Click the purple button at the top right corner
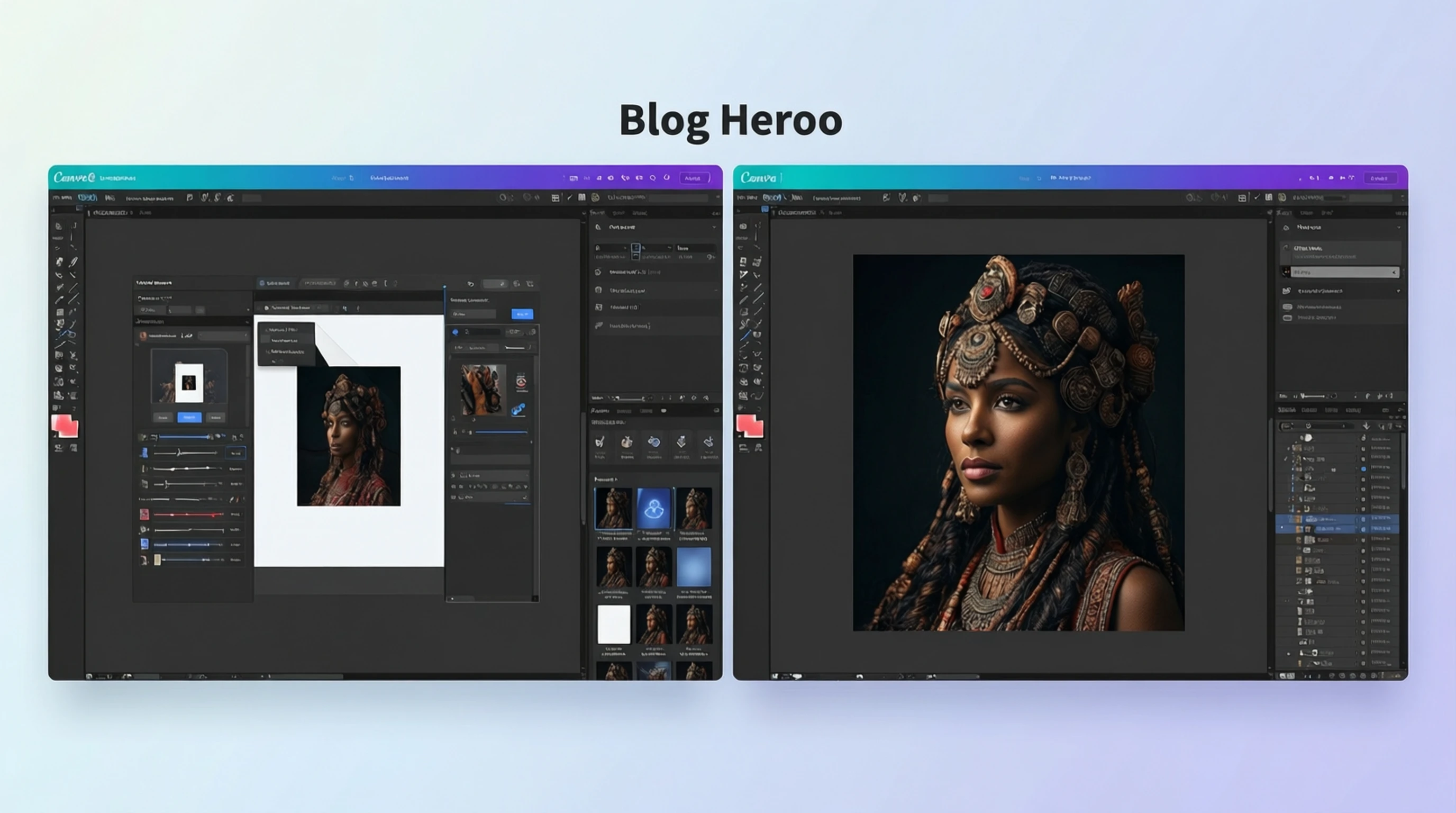This screenshot has width=1456, height=813. tap(1381, 177)
